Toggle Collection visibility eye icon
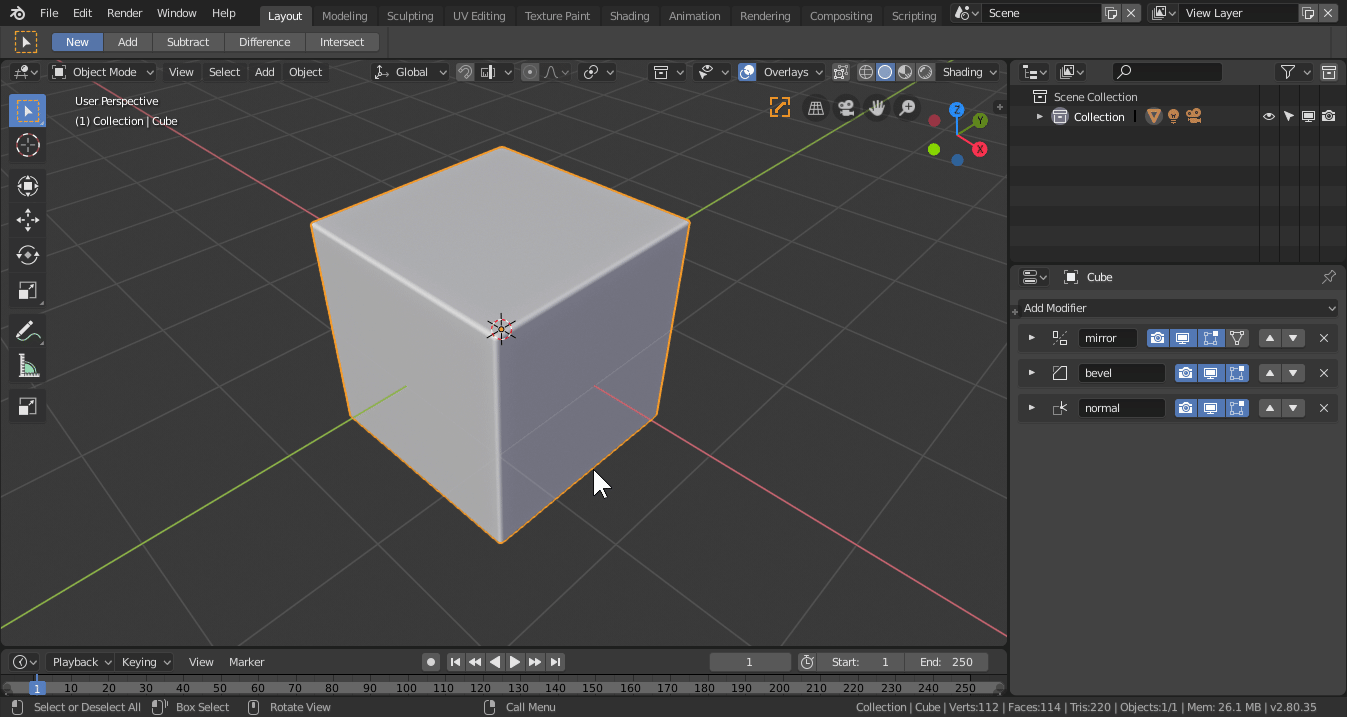Viewport: 1347px width, 717px height. 1268,117
